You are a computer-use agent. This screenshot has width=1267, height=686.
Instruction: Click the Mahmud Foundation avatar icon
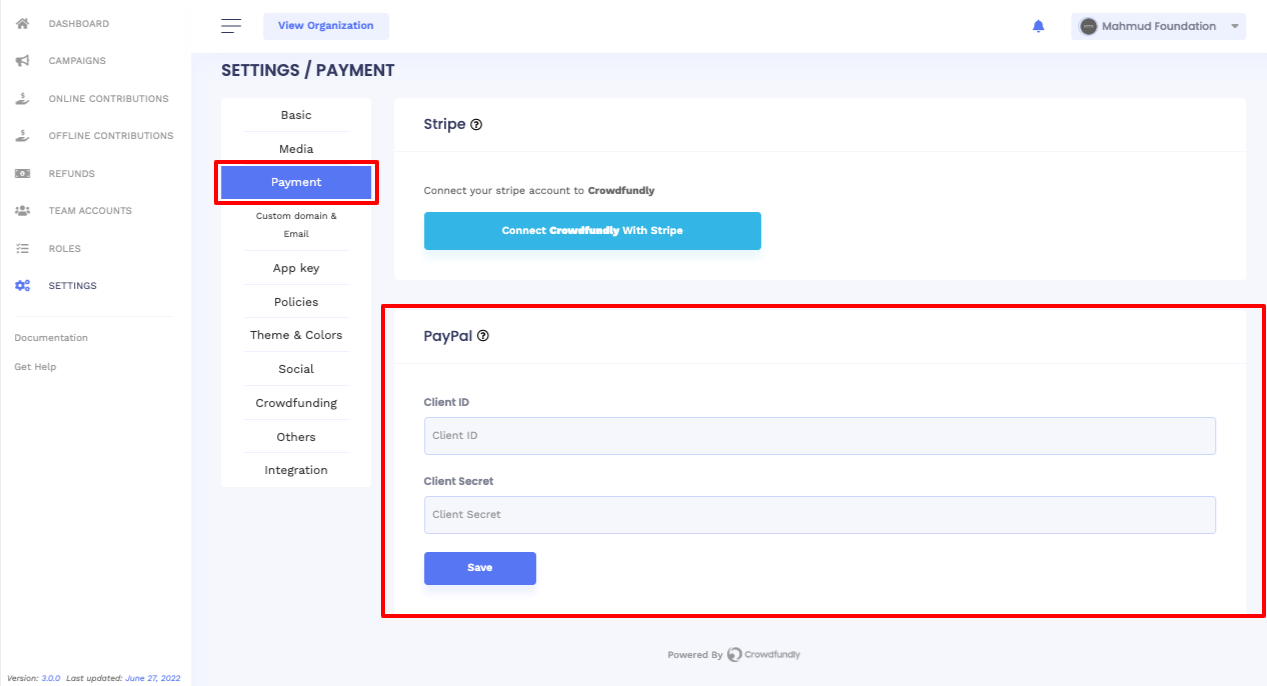tap(1088, 26)
